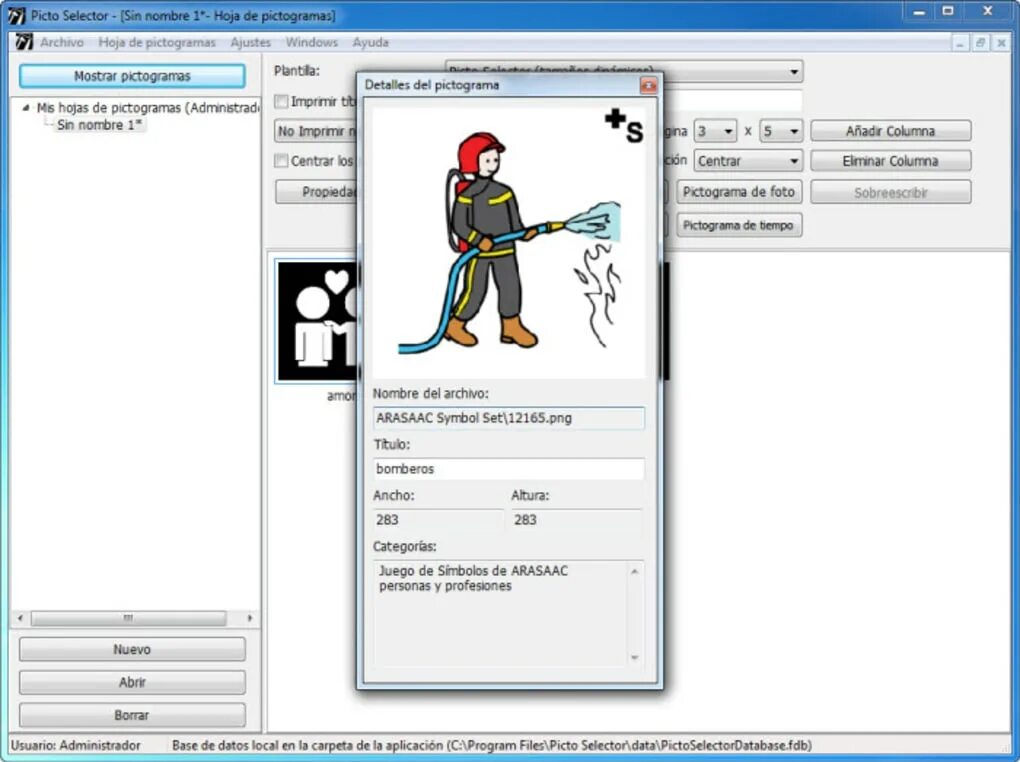This screenshot has width=1020, height=762.
Task: Click the Añadir Columna button
Action: coord(891,131)
